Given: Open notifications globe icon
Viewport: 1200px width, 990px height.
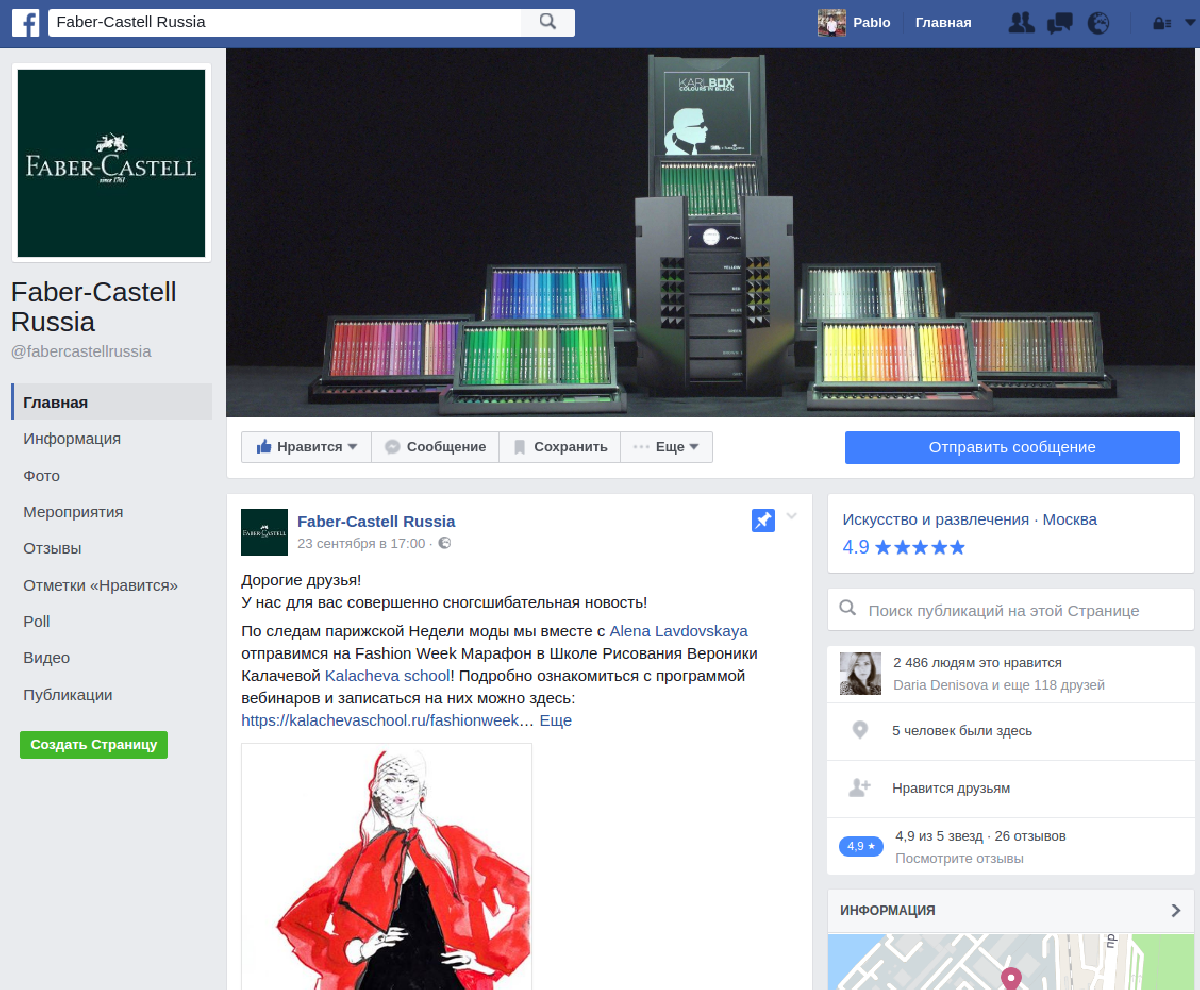Looking at the screenshot, I should click(x=1098, y=23).
